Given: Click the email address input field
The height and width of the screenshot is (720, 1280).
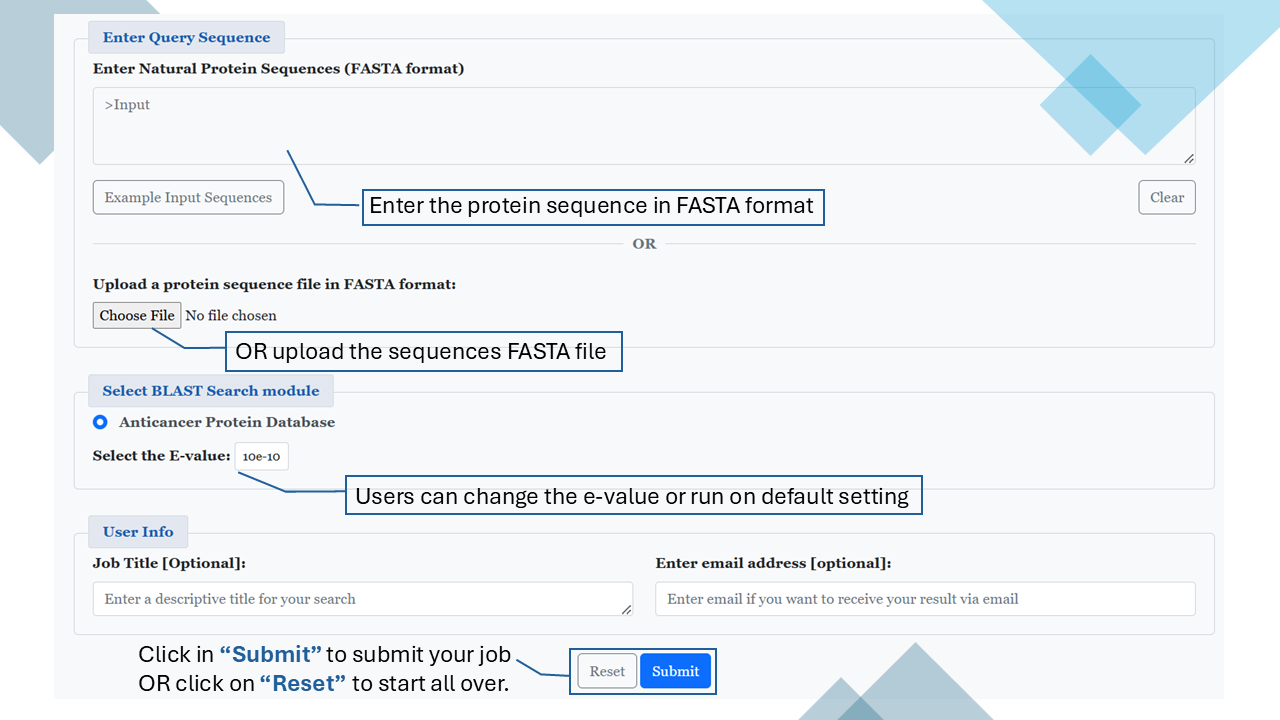Looking at the screenshot, I should pos(925,599).
